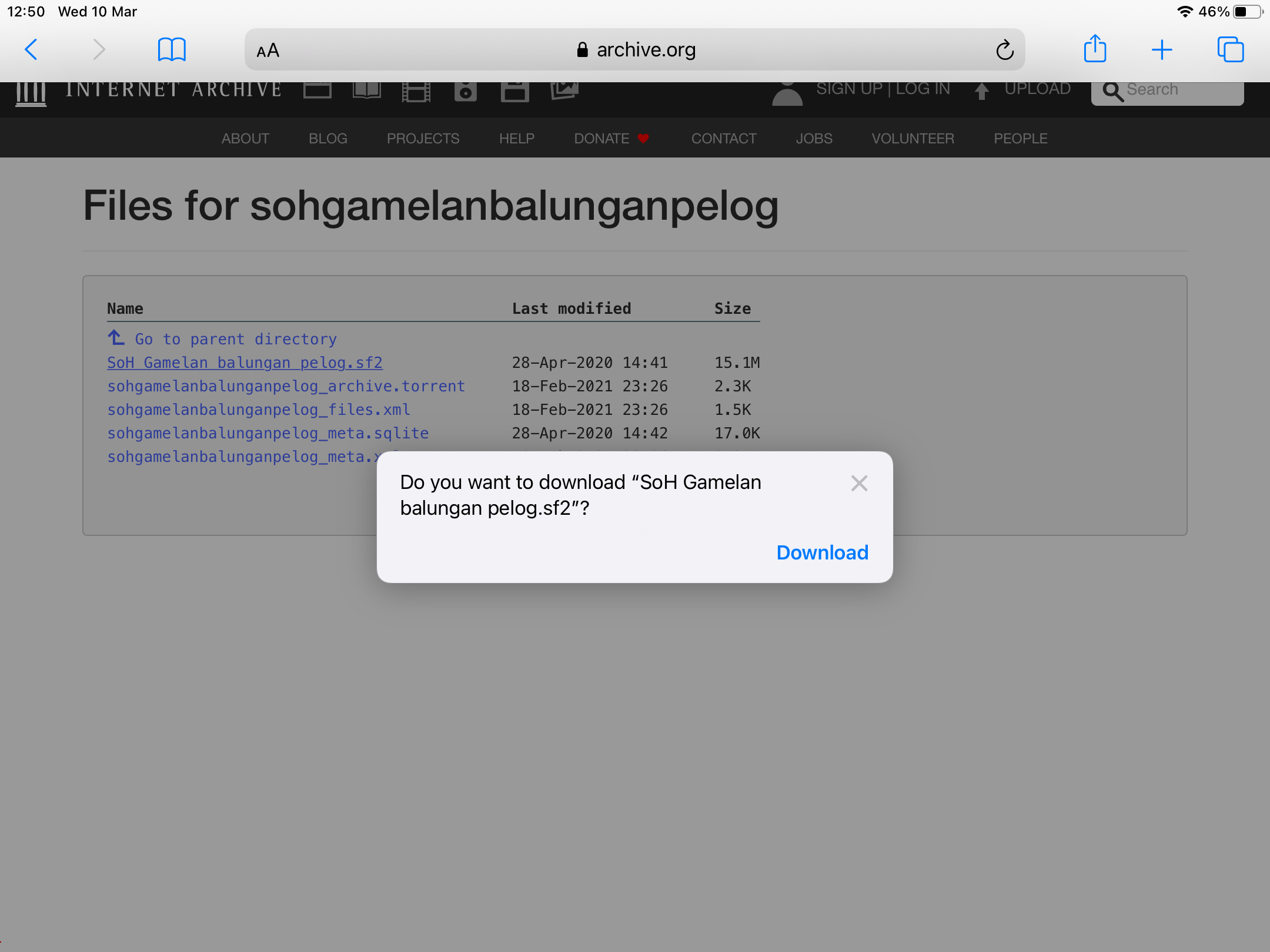The width and height of the screenshot is (1270, 952).
Task: Open the Safari share sheet
Action: 1095,48
